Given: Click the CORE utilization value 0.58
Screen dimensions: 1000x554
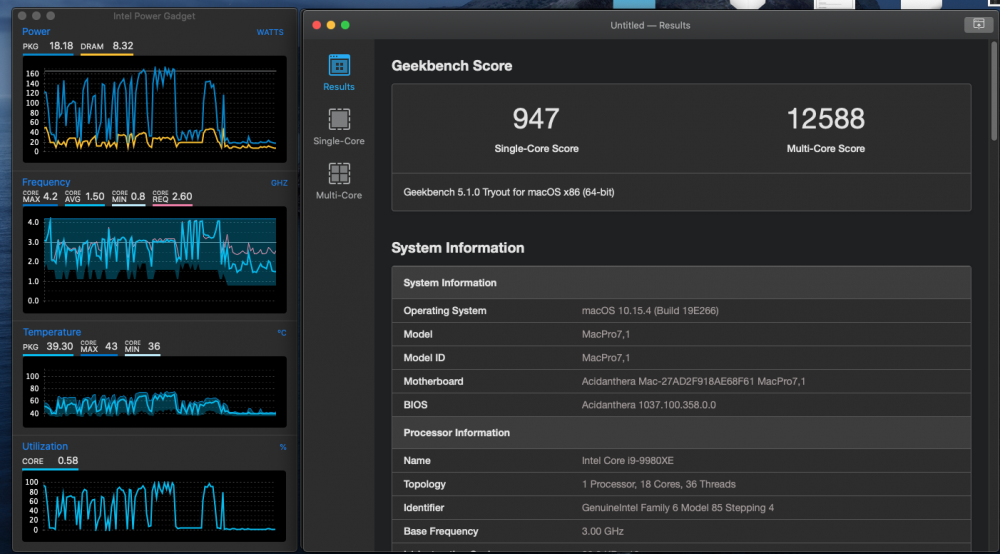Looking at the screenshot, I should click(68, 460).
